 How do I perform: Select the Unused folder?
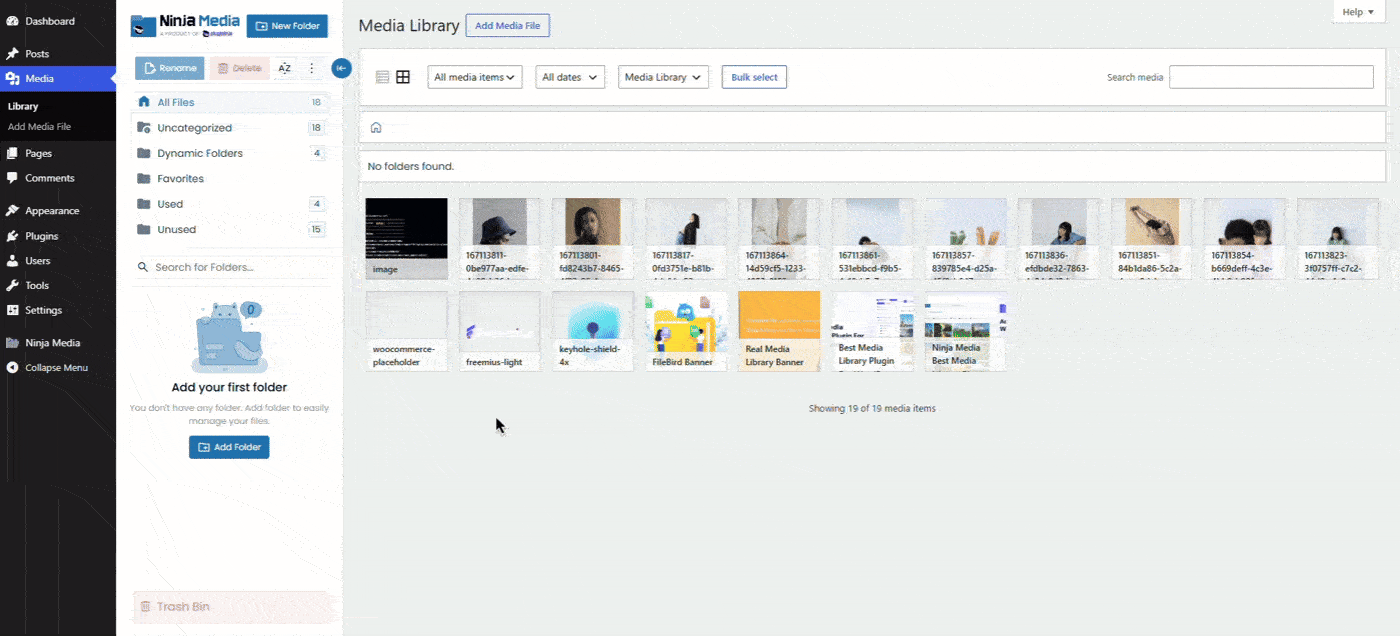230,229
